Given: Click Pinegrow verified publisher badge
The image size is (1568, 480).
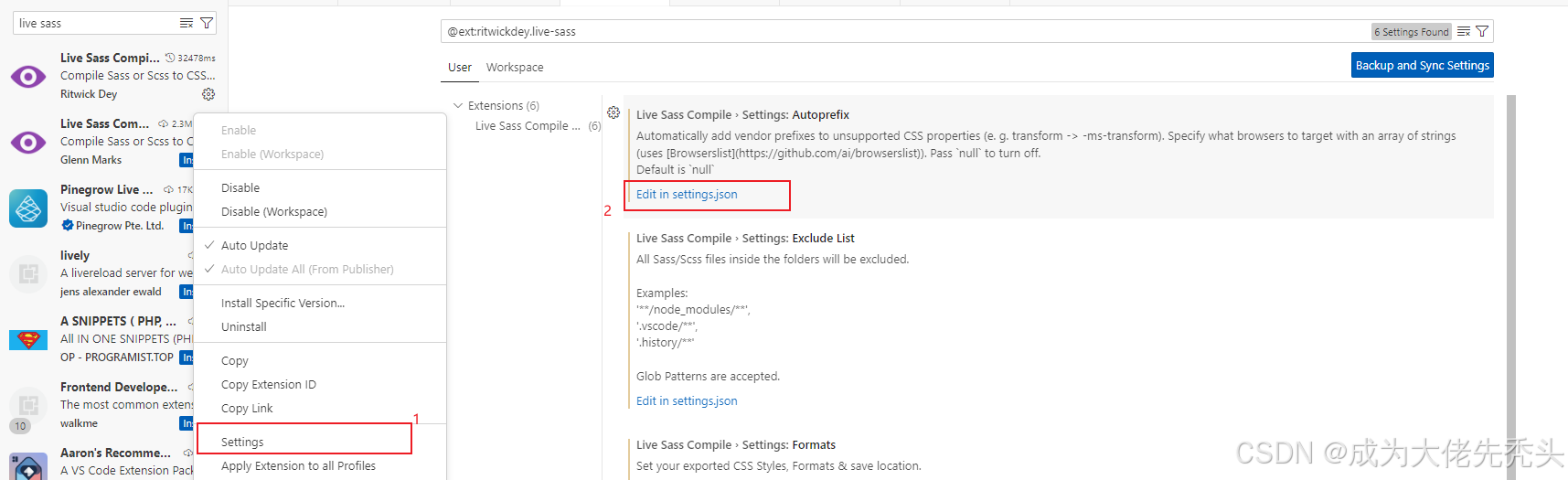Looking at the screenshot, I should 67,225.
